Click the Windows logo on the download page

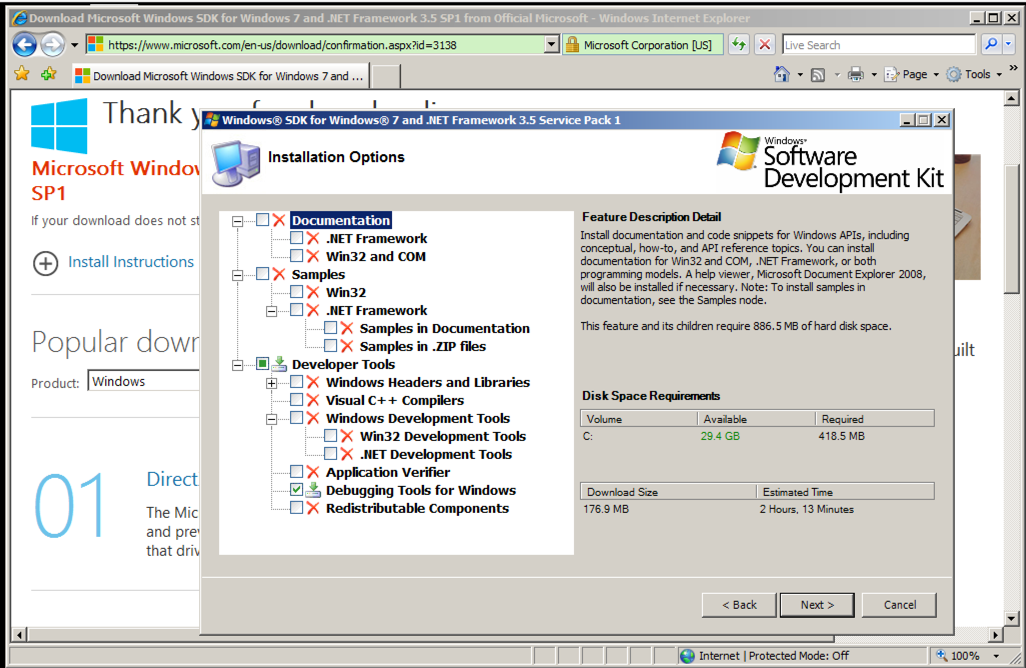tap(59, 126)
